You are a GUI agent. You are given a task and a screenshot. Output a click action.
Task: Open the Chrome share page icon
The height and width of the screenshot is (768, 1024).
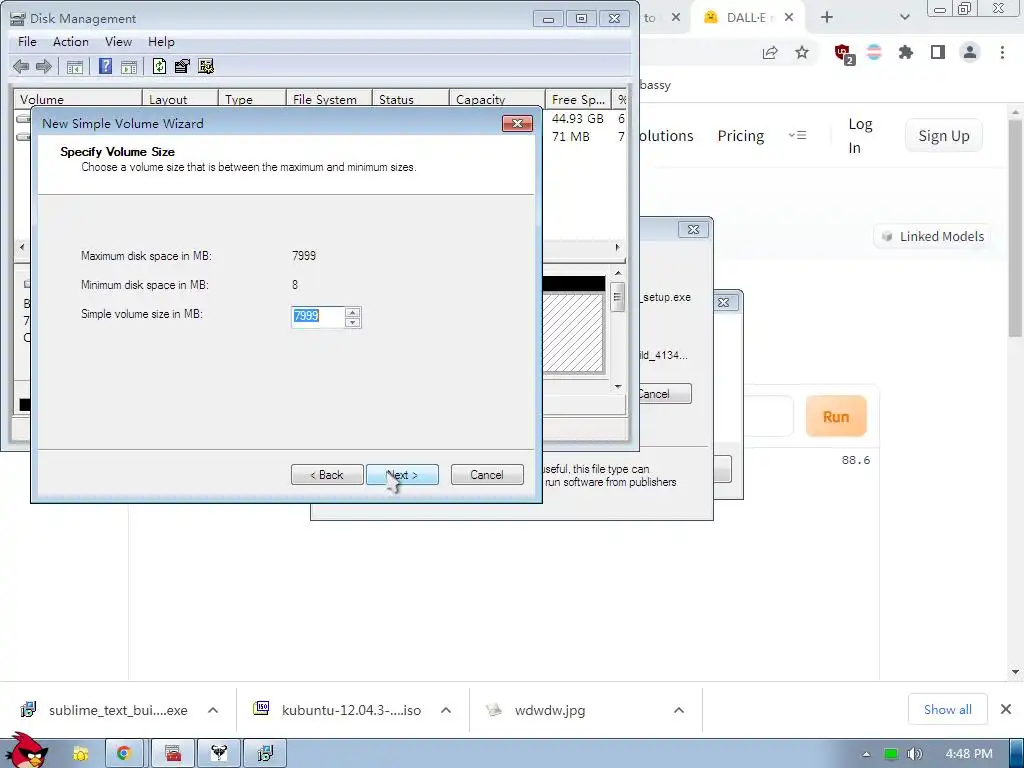pos(771,53)
